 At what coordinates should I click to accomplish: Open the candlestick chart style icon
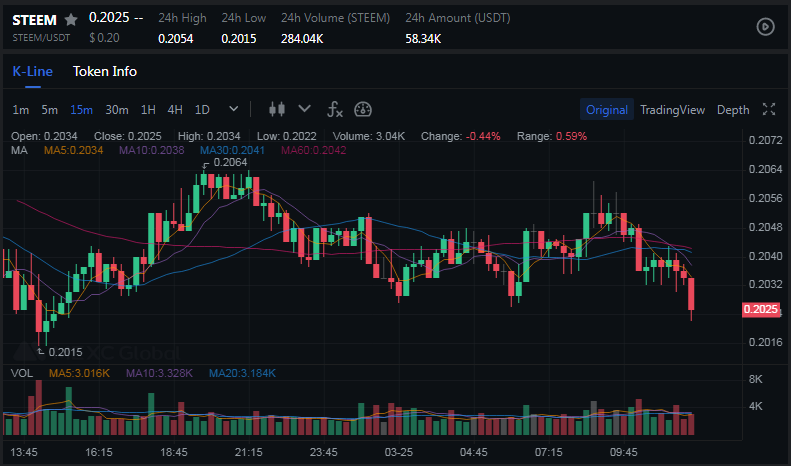click(277, 109)
